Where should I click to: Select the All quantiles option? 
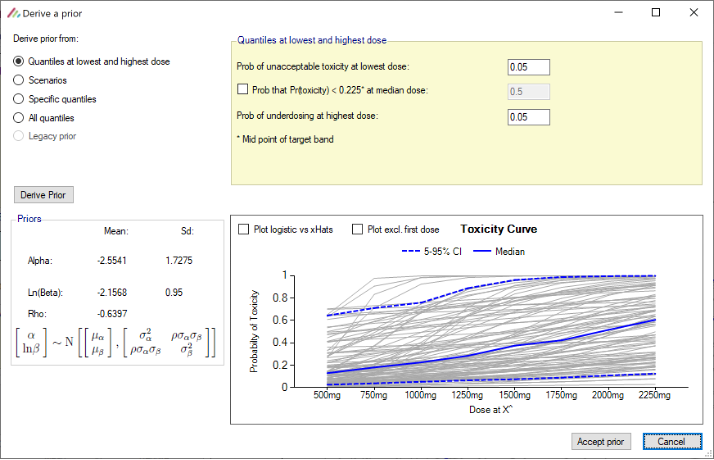[18, 117]
